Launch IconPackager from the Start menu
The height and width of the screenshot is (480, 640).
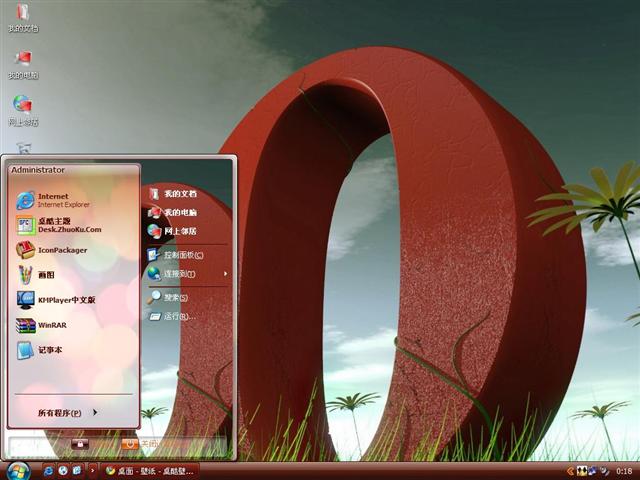click(x=73, y=250)
